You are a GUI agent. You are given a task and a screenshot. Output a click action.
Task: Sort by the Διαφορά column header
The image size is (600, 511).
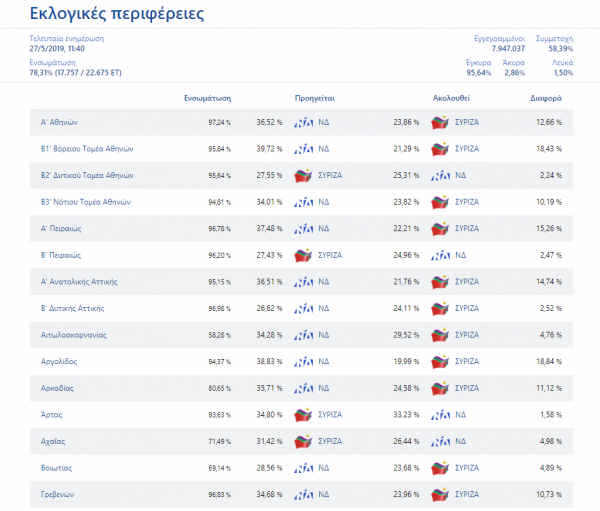point(545,99)
